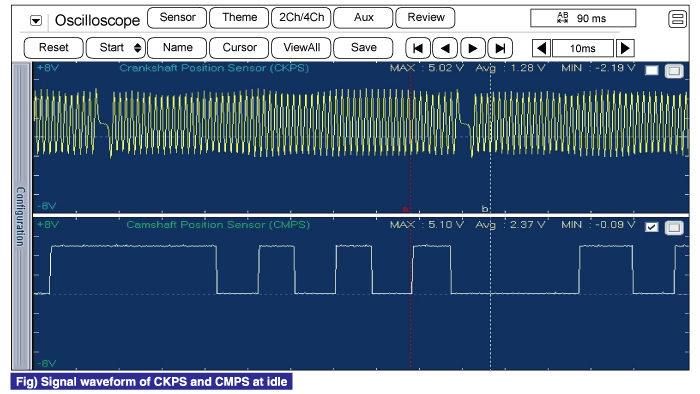Screen dimensions: 700x394
Task: Select cursor b marker on CKPS waveform
Action: pos(485,208)
